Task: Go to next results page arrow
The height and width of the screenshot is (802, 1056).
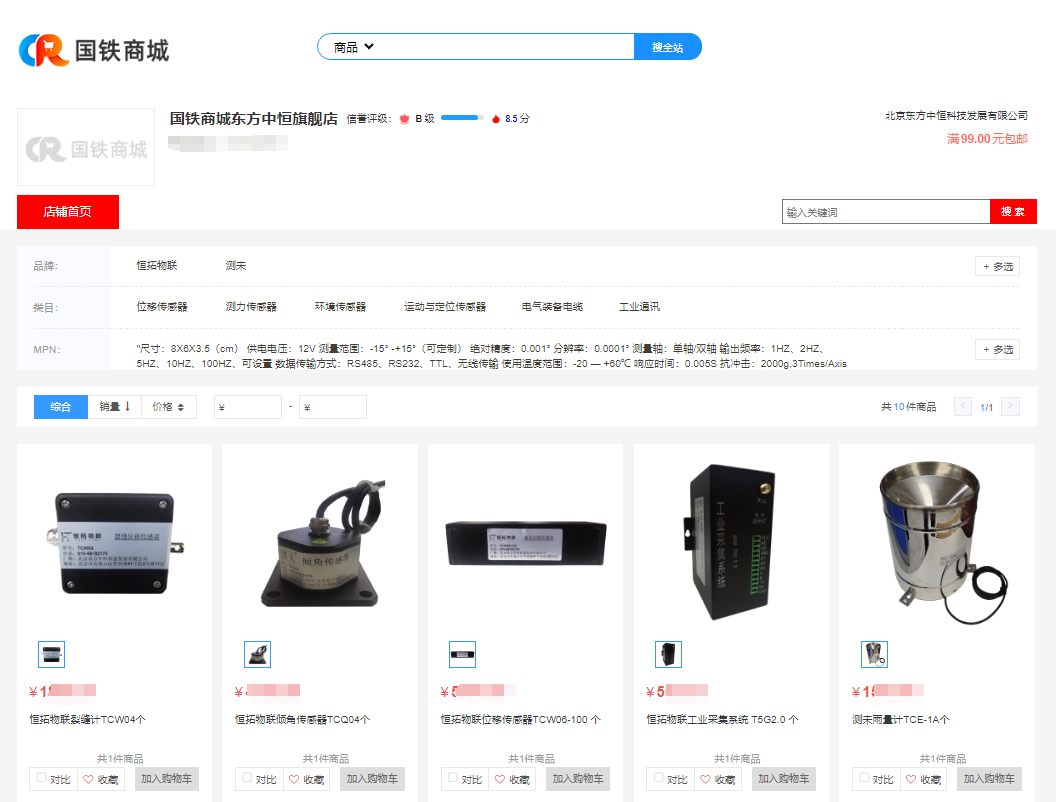Action: 1010,407
